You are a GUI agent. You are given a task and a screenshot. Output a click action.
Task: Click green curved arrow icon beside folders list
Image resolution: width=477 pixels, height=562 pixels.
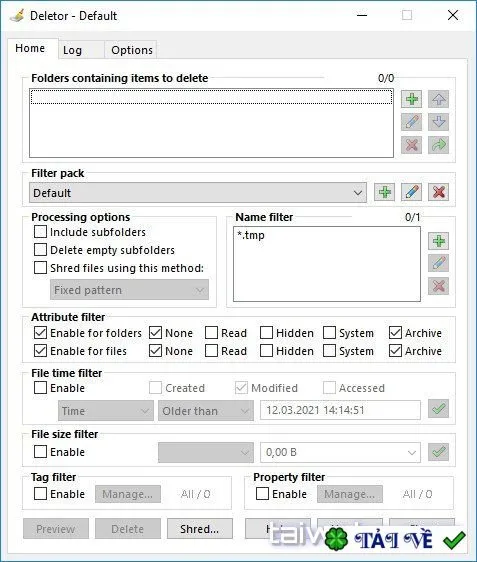[x=439, y=145]
